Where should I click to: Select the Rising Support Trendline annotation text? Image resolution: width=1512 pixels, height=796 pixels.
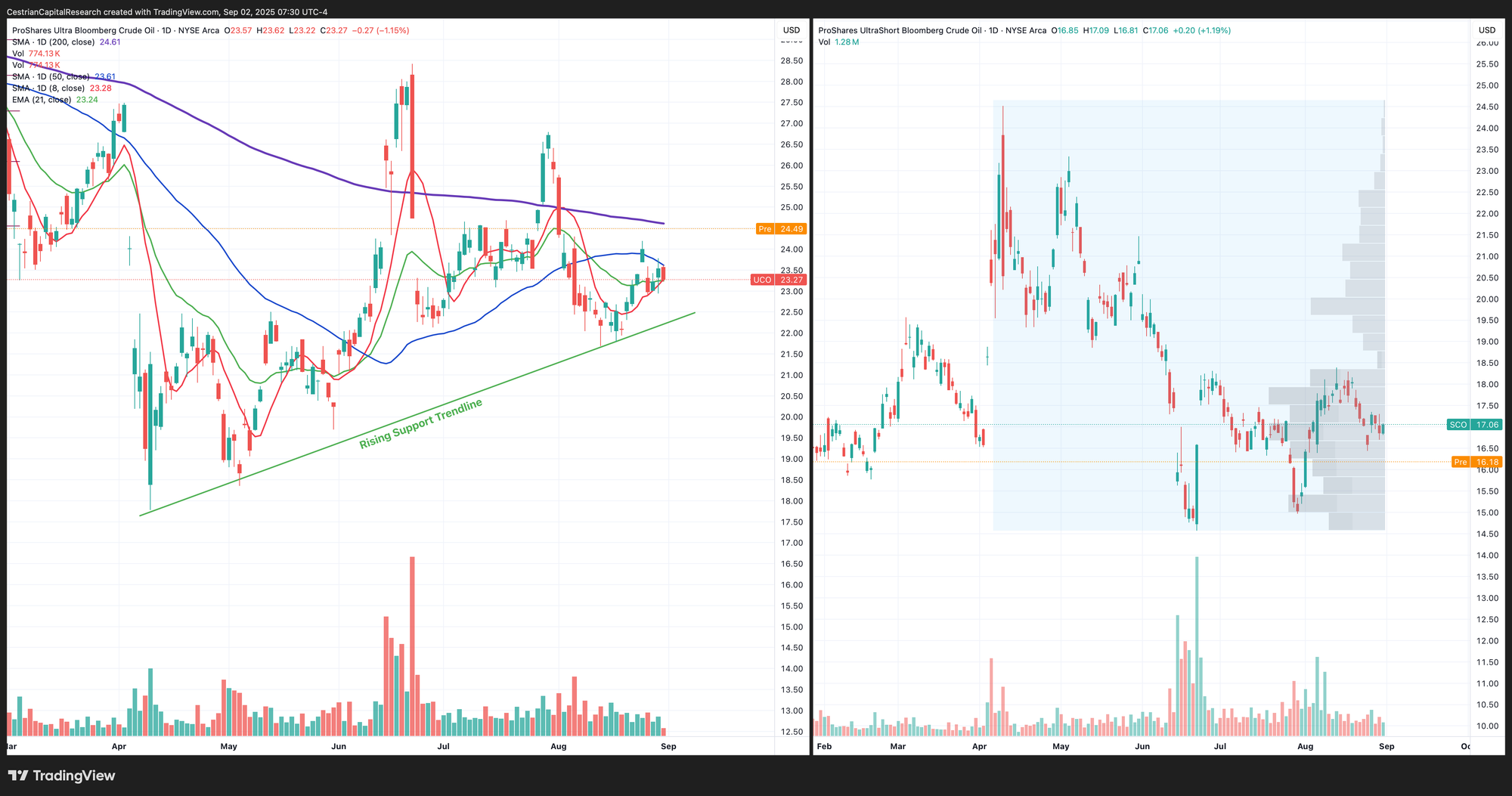pos(420,424)
